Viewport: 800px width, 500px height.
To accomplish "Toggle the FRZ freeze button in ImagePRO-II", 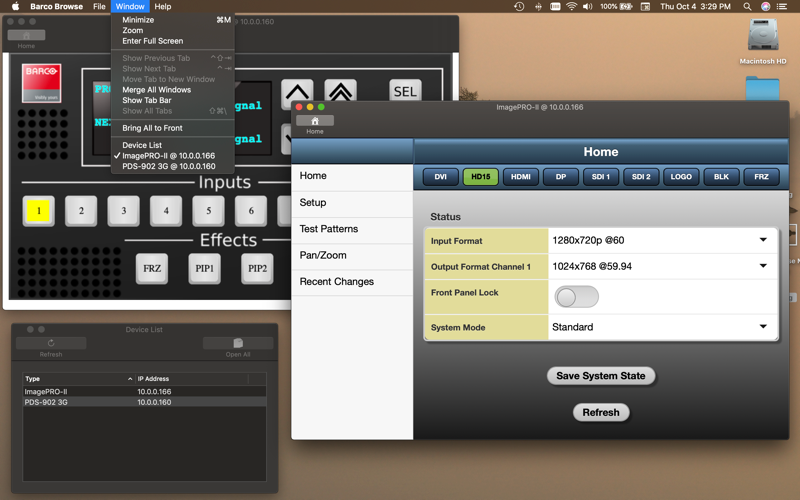I will coord(761,177).
